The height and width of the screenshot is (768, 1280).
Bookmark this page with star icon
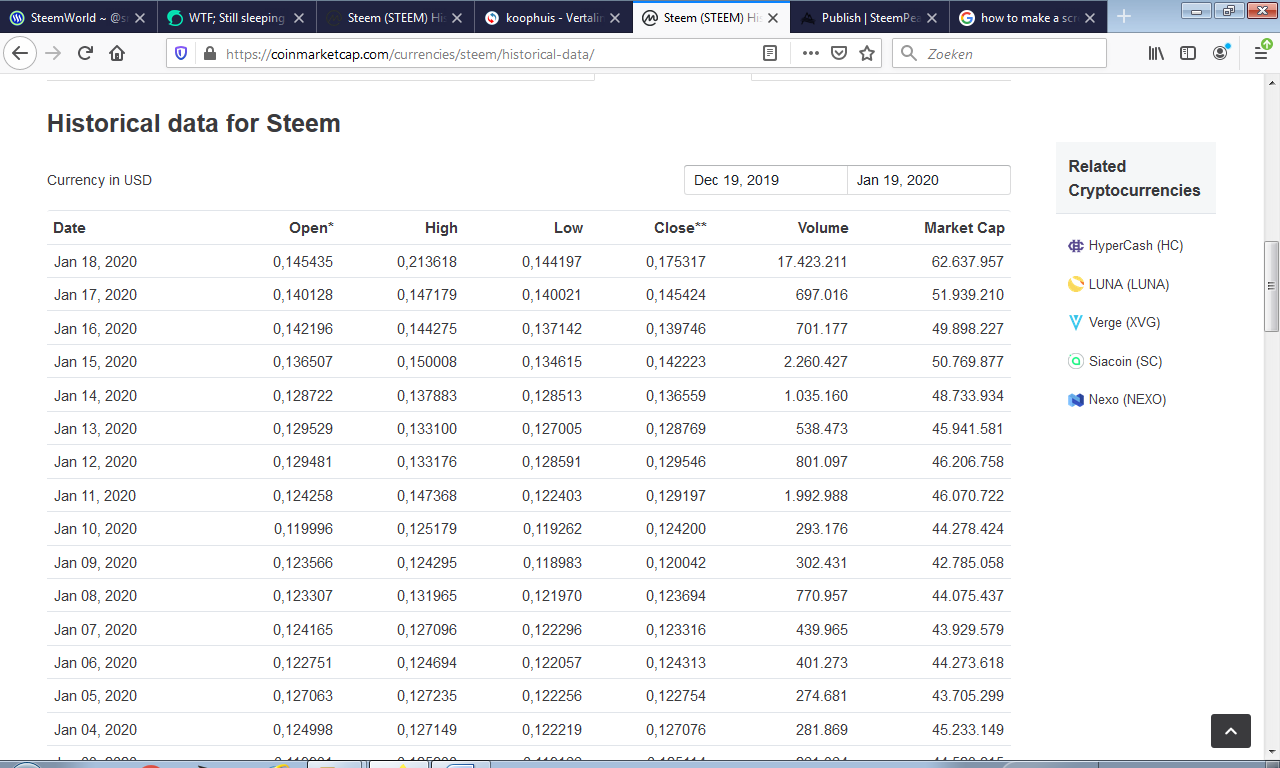(867, 53)
